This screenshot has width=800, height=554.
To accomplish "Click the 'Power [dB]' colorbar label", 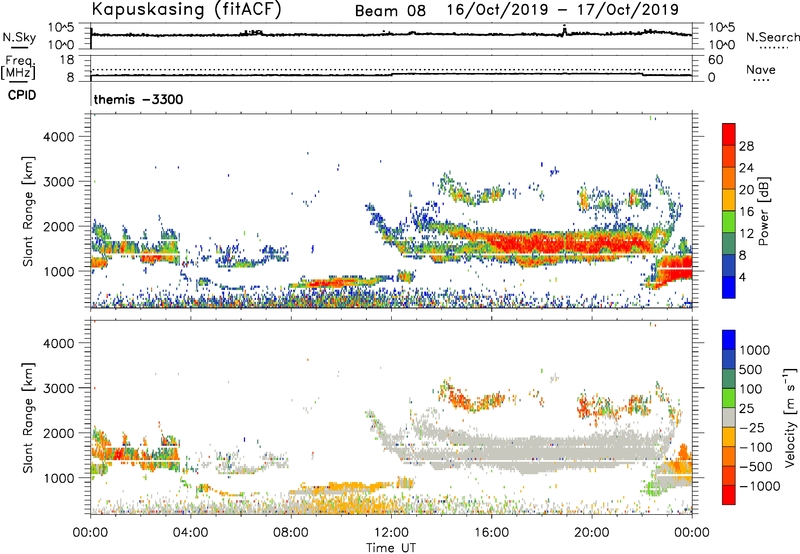I will click(763, 211).
